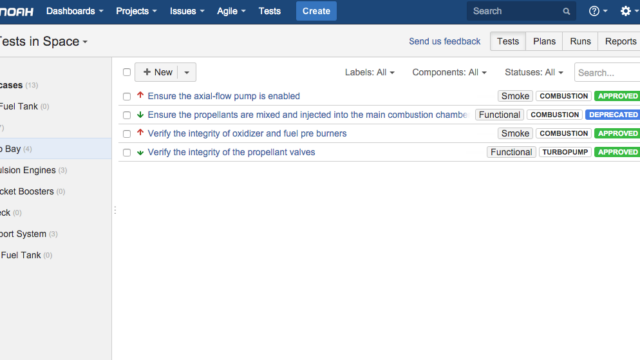Click red up arrow for axial-flow pump test

tap(140, 95)
